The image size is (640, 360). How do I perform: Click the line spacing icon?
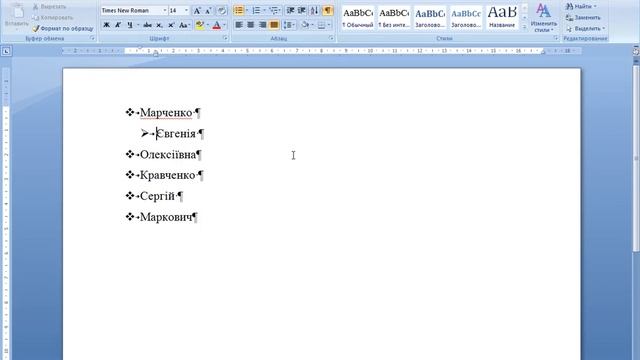click(287, 25)
